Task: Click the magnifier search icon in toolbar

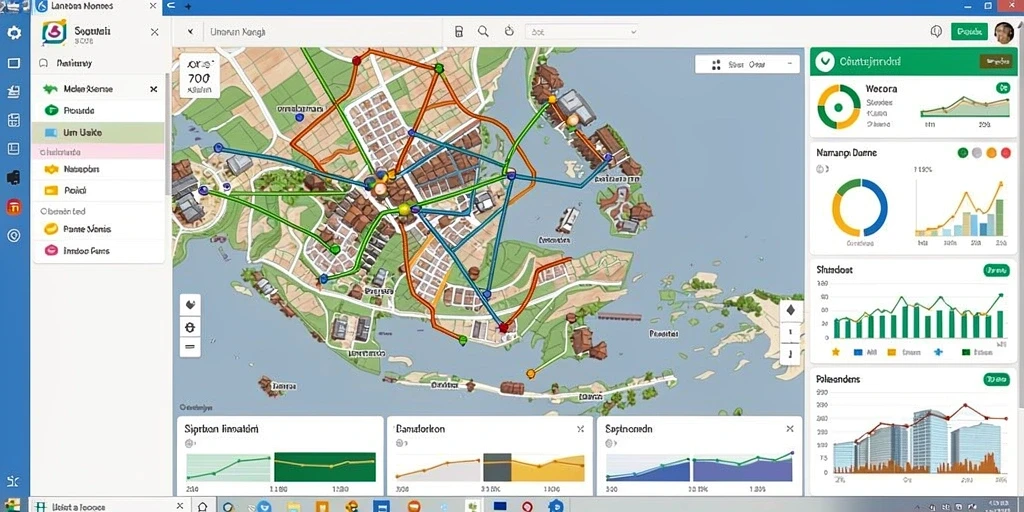Action: tap(483, 31)
